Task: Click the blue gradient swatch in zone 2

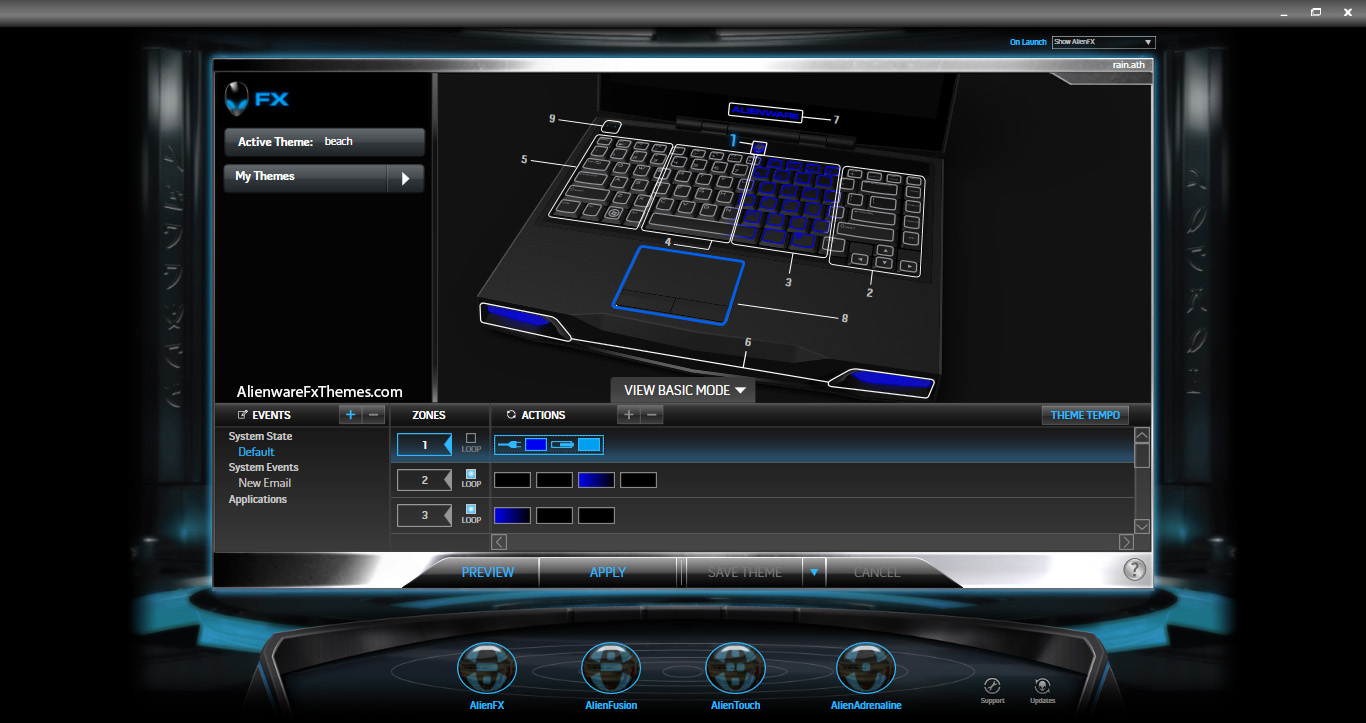Action: [596, 480]
